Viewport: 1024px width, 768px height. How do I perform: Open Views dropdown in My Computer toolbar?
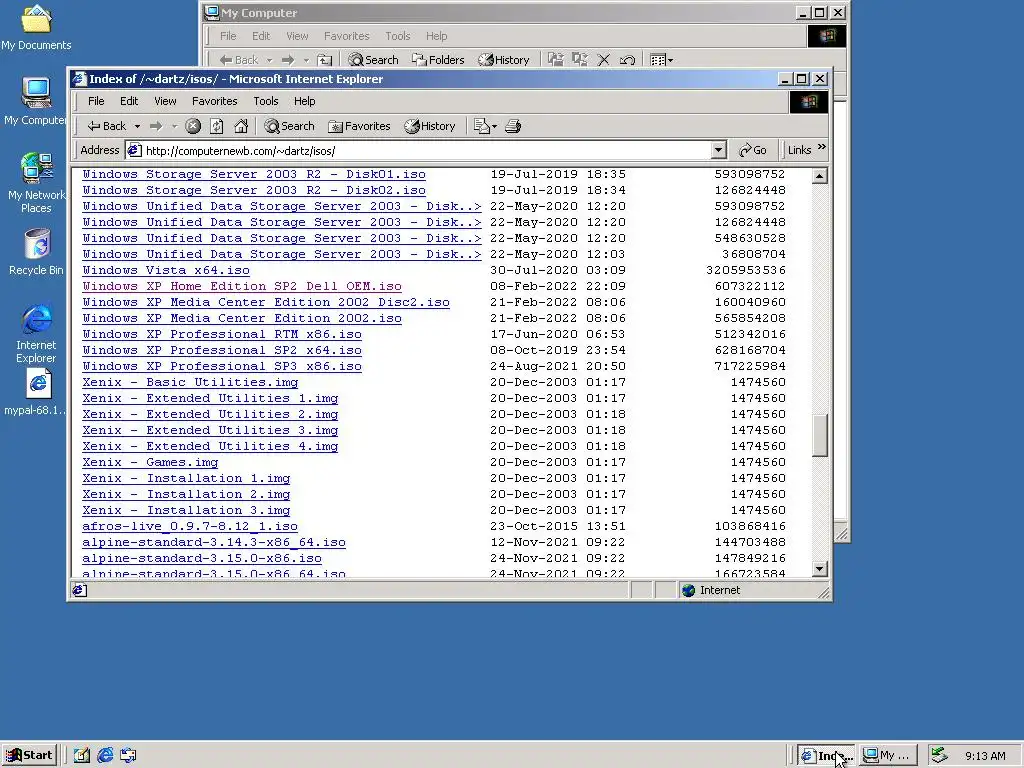coord(661,60)
